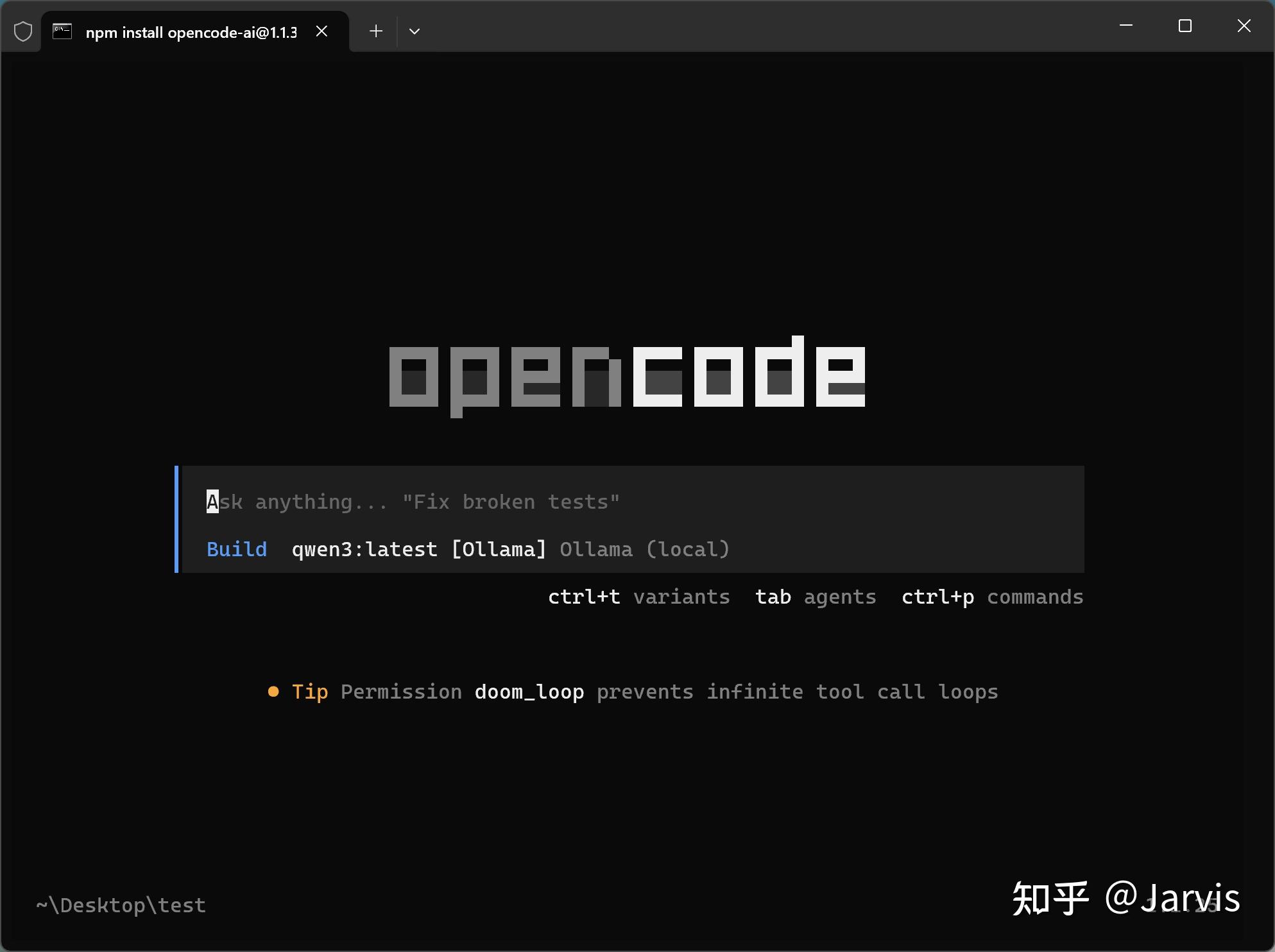The width and height of the screenshot is (1275, 952).
Task: Open a new terminal tab
Action: pos(376,31)
